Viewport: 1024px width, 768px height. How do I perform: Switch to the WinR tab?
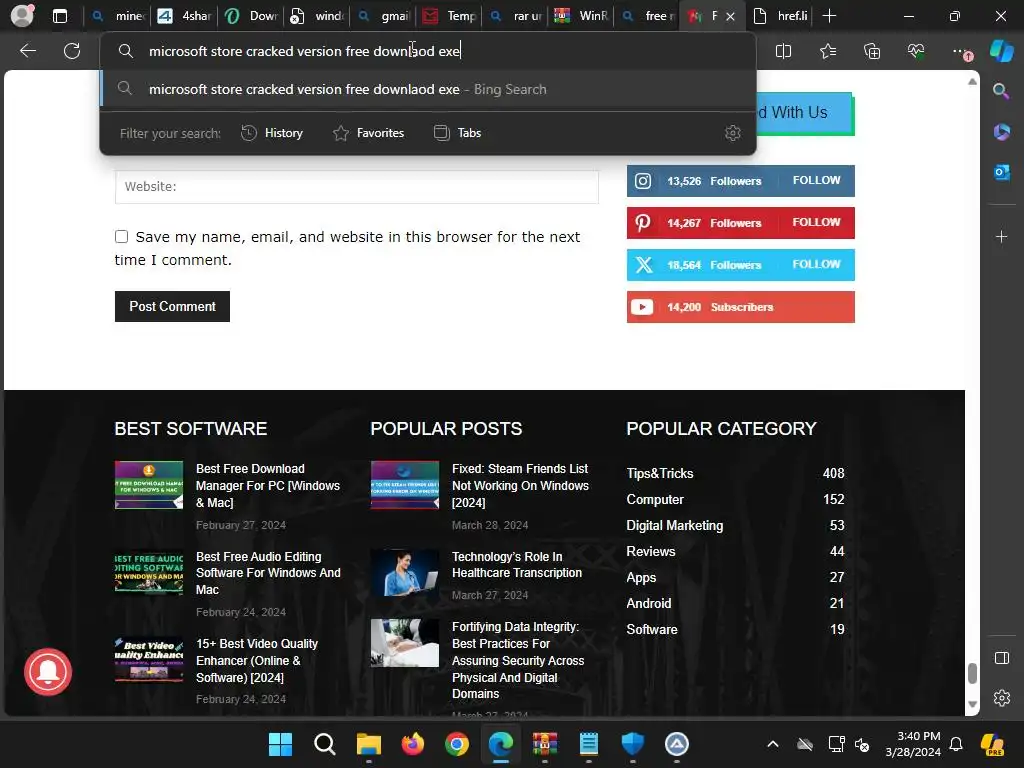pyautogui.click(x=581, y=16)
